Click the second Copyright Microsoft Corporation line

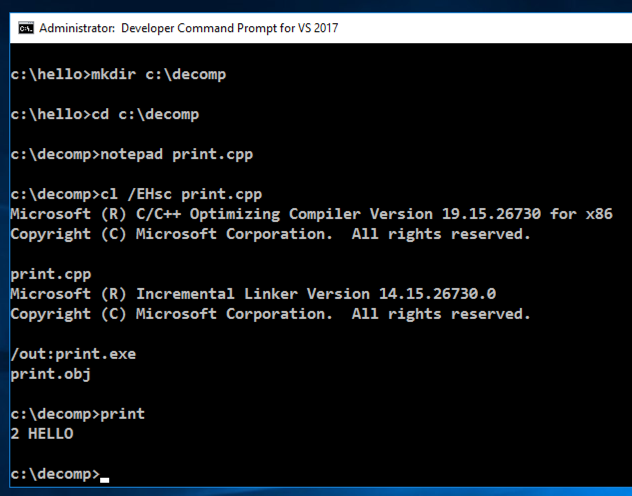tap(270, 314)
